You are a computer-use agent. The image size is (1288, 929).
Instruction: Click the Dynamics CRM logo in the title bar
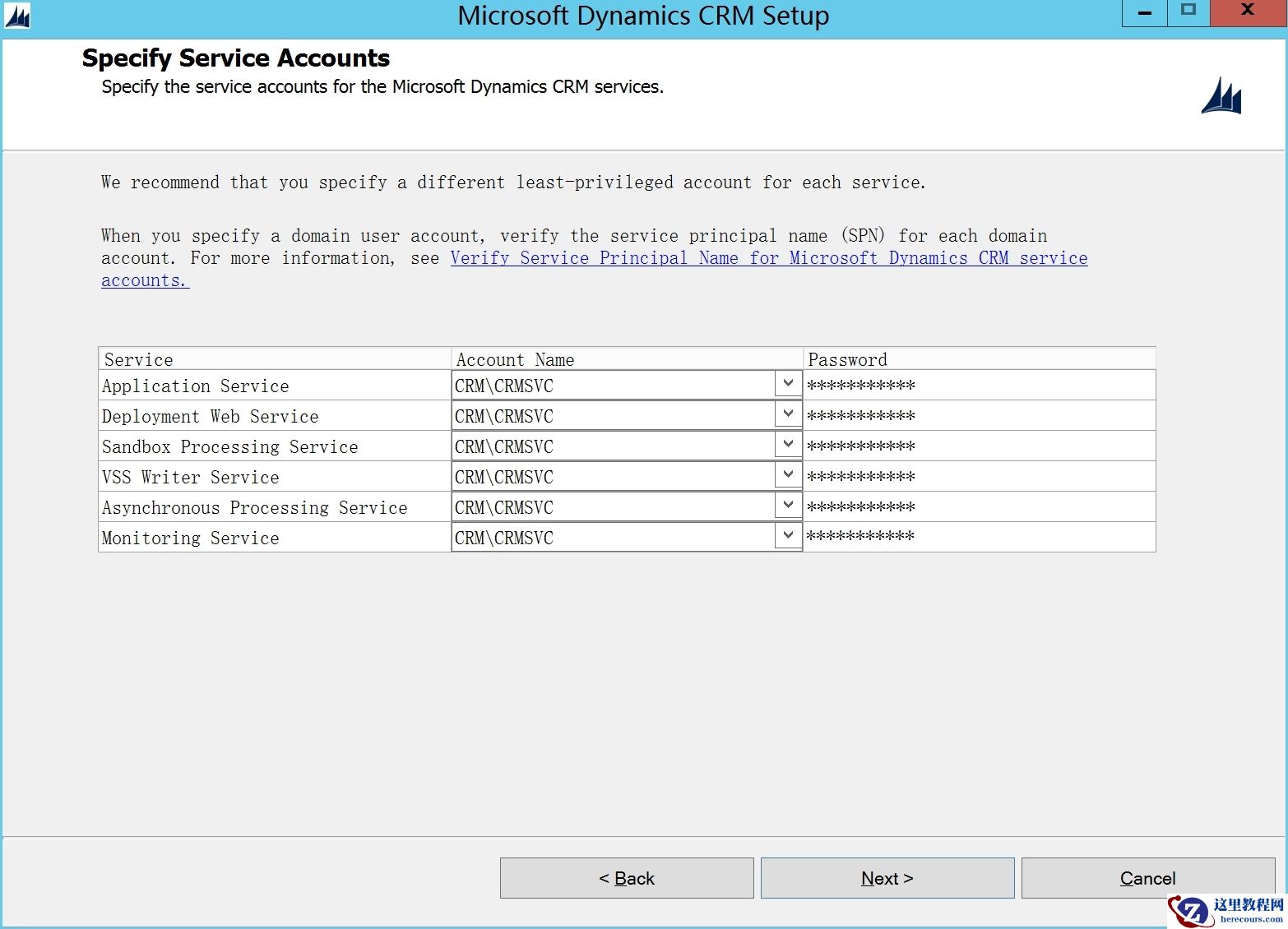(16, 16)
